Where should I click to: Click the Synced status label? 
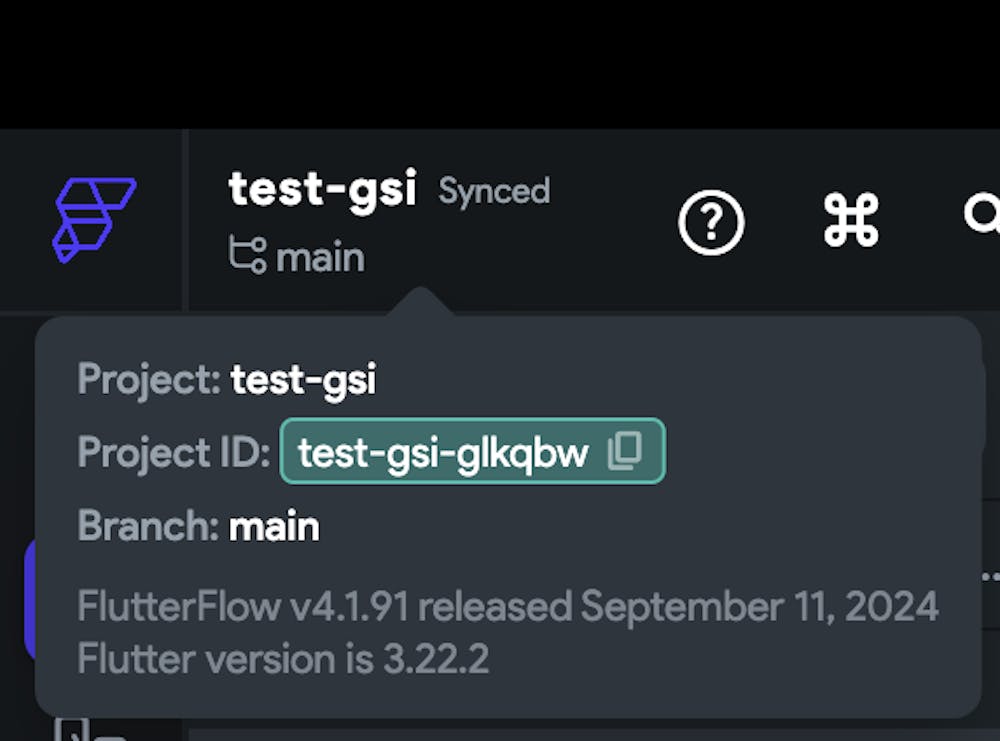point(494,190)
